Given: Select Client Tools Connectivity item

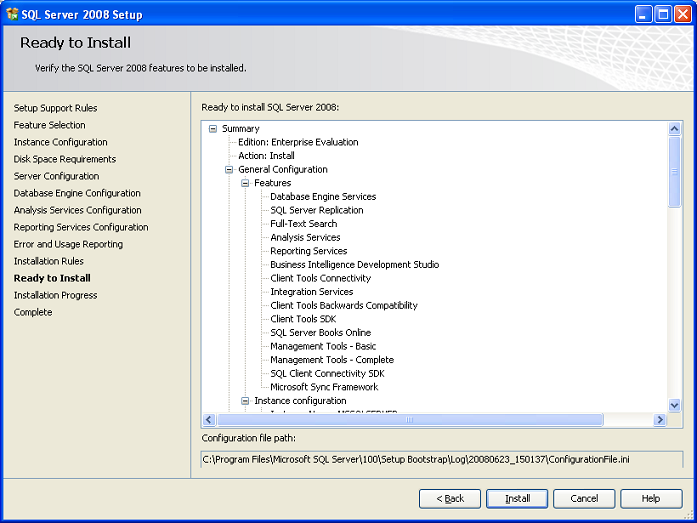Looking at the screenshot, I should click(320, 278).
